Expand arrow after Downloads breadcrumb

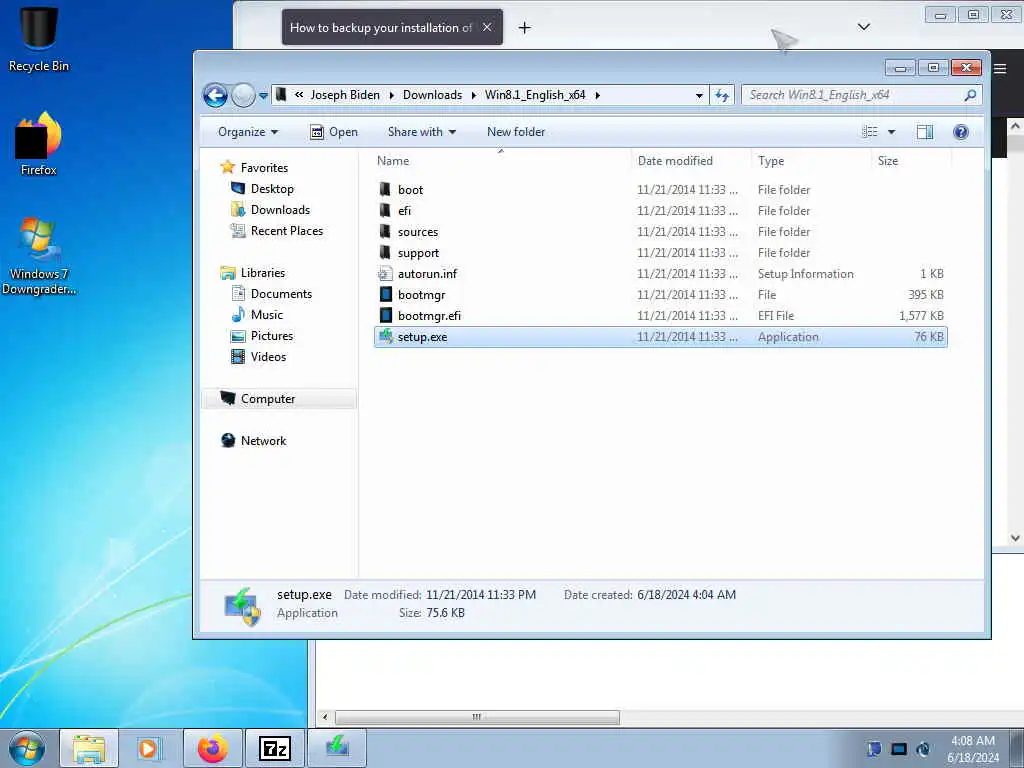tap(473, 95)
